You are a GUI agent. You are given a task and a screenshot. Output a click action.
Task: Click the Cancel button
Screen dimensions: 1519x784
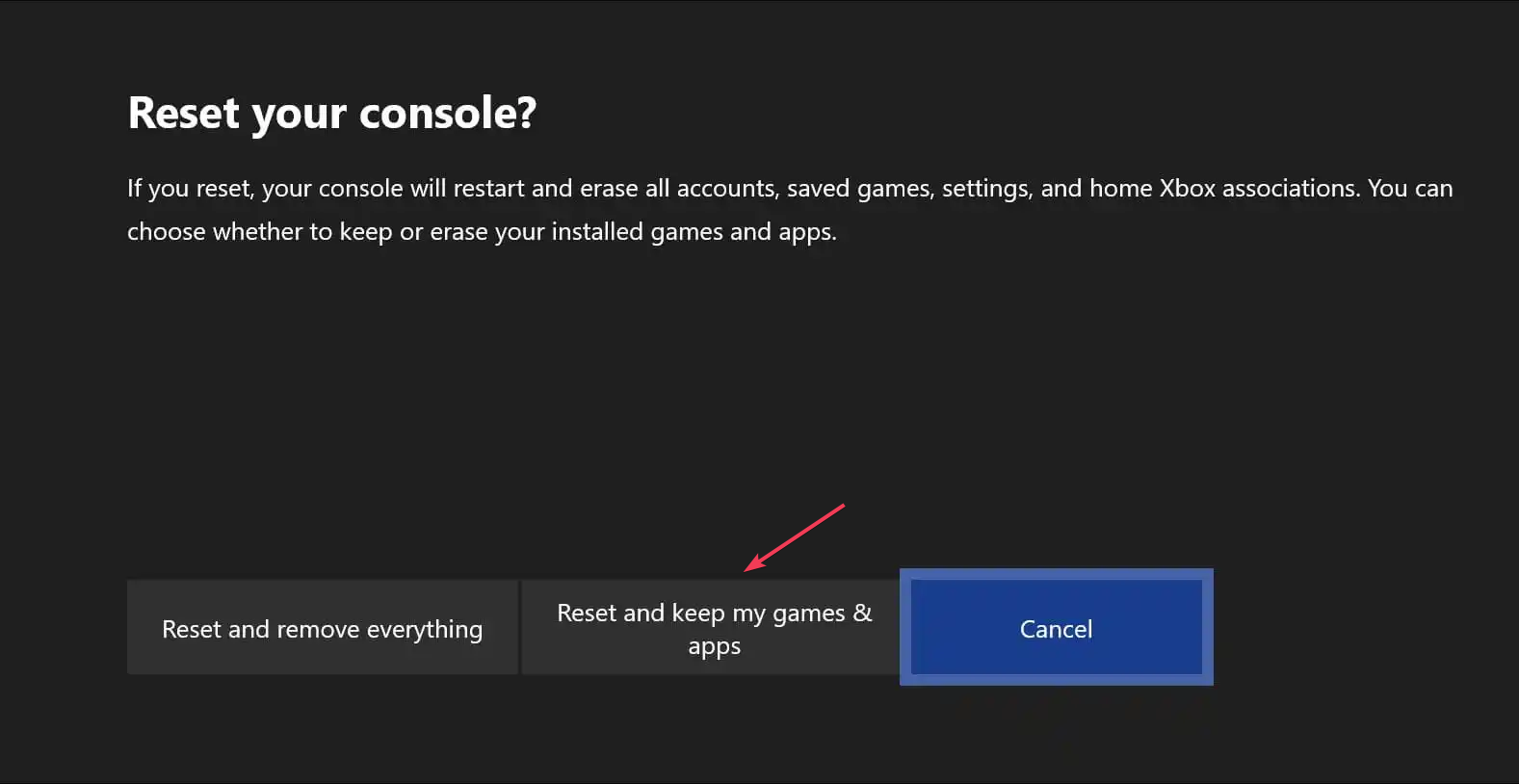[x=1057, y=628]
